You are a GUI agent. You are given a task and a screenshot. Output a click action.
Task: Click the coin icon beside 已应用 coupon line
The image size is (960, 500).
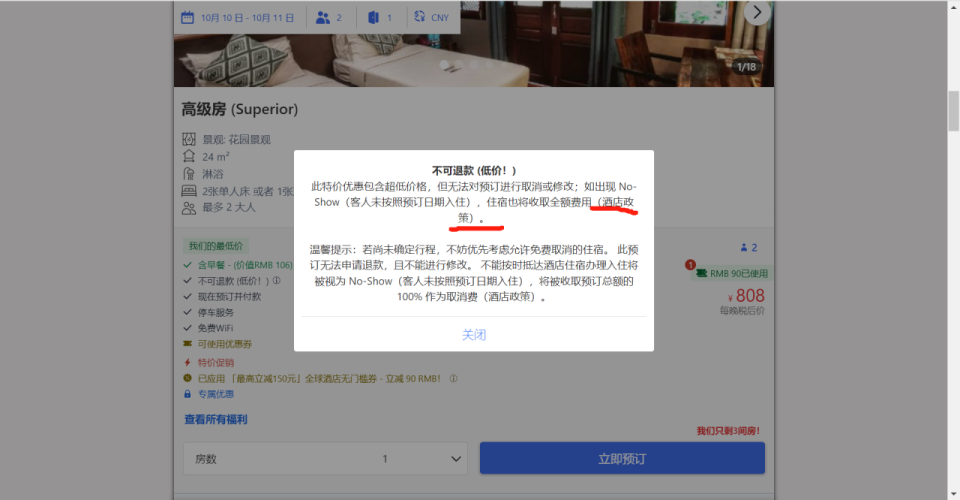187,378
